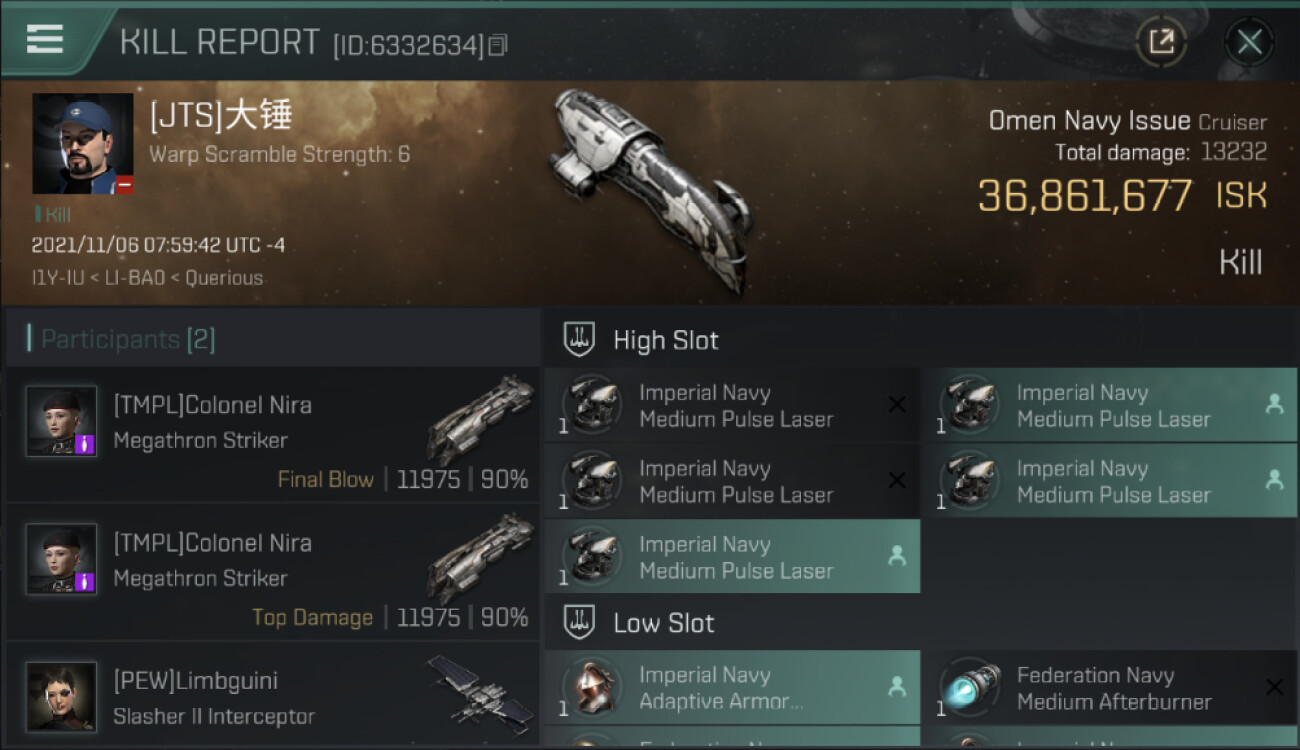Click the Low Slot header label
The image size is (1300, 750).
(x=664, y=623)
